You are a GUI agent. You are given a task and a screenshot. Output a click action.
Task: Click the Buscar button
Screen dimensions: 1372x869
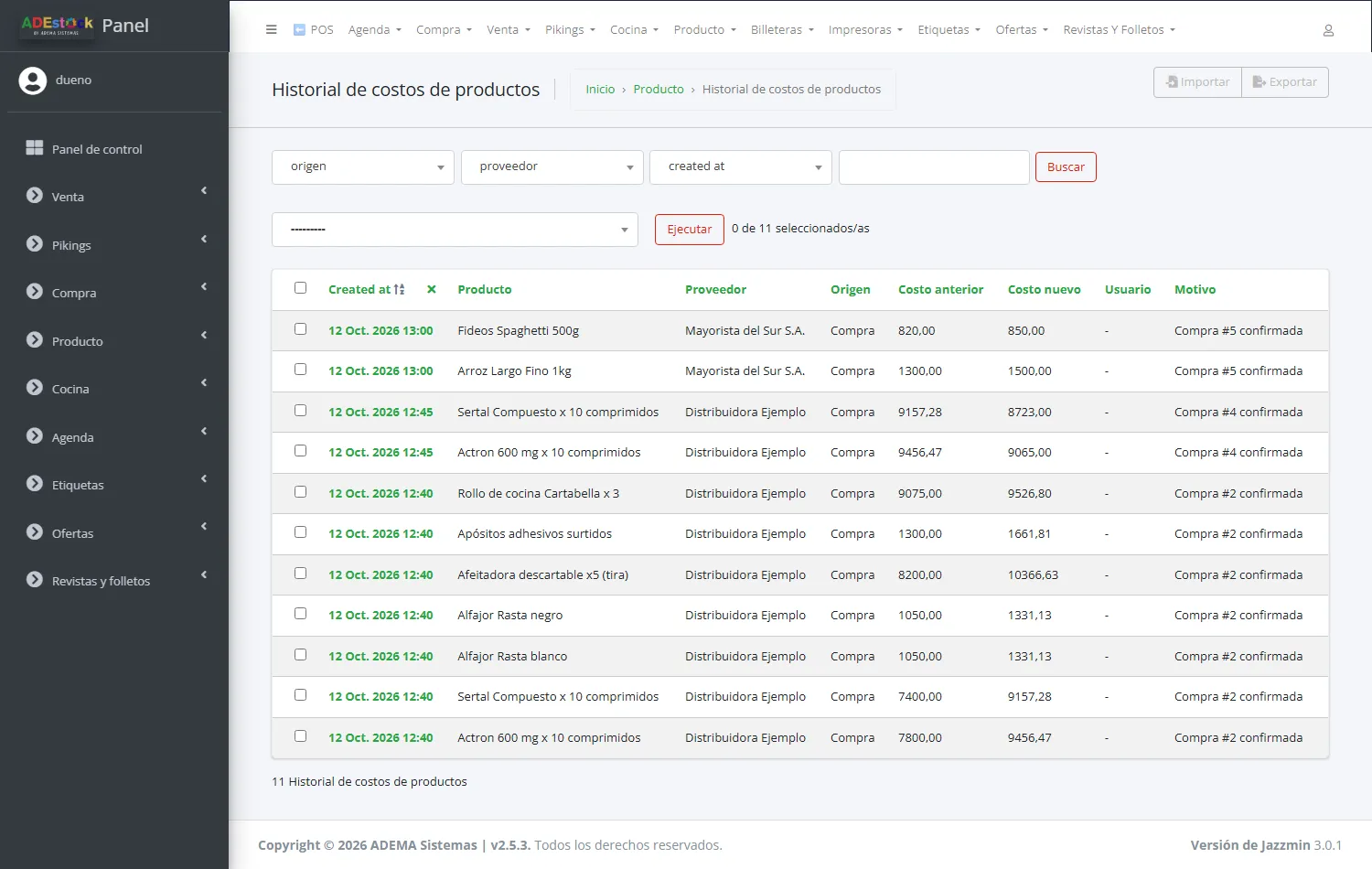(x=1066, y=167)
